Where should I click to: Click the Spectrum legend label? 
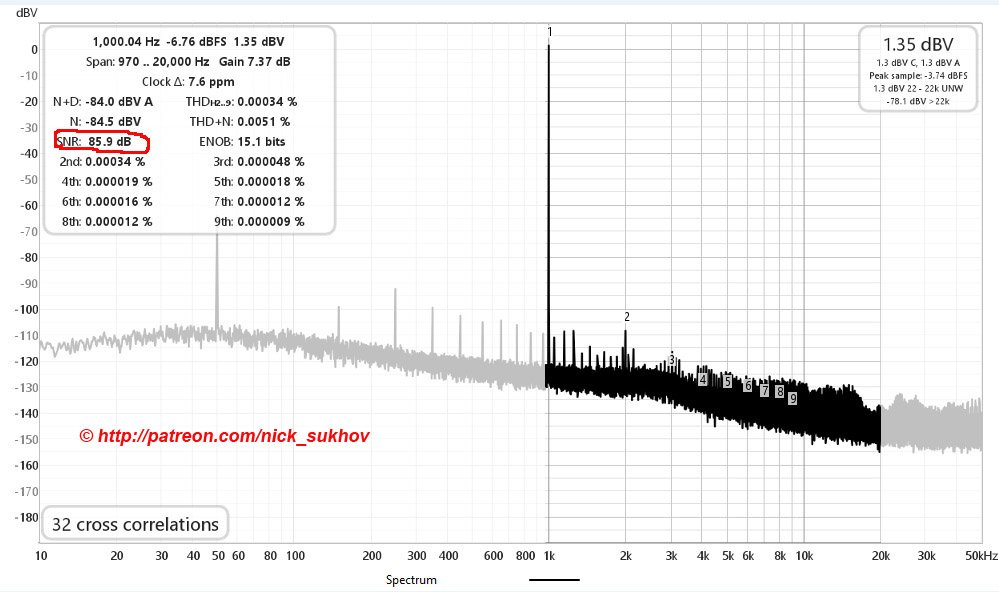[x=411, y=580]
